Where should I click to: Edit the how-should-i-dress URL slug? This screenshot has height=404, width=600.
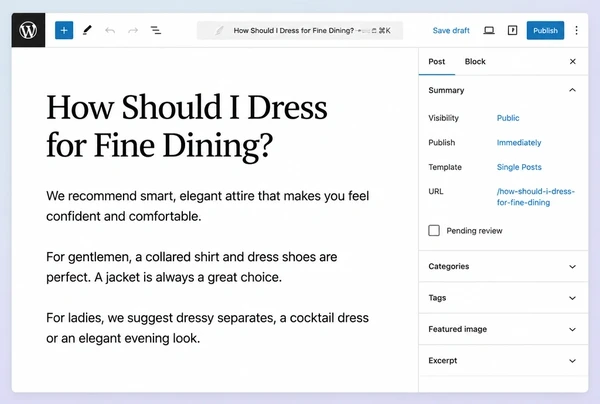point(535,197)
